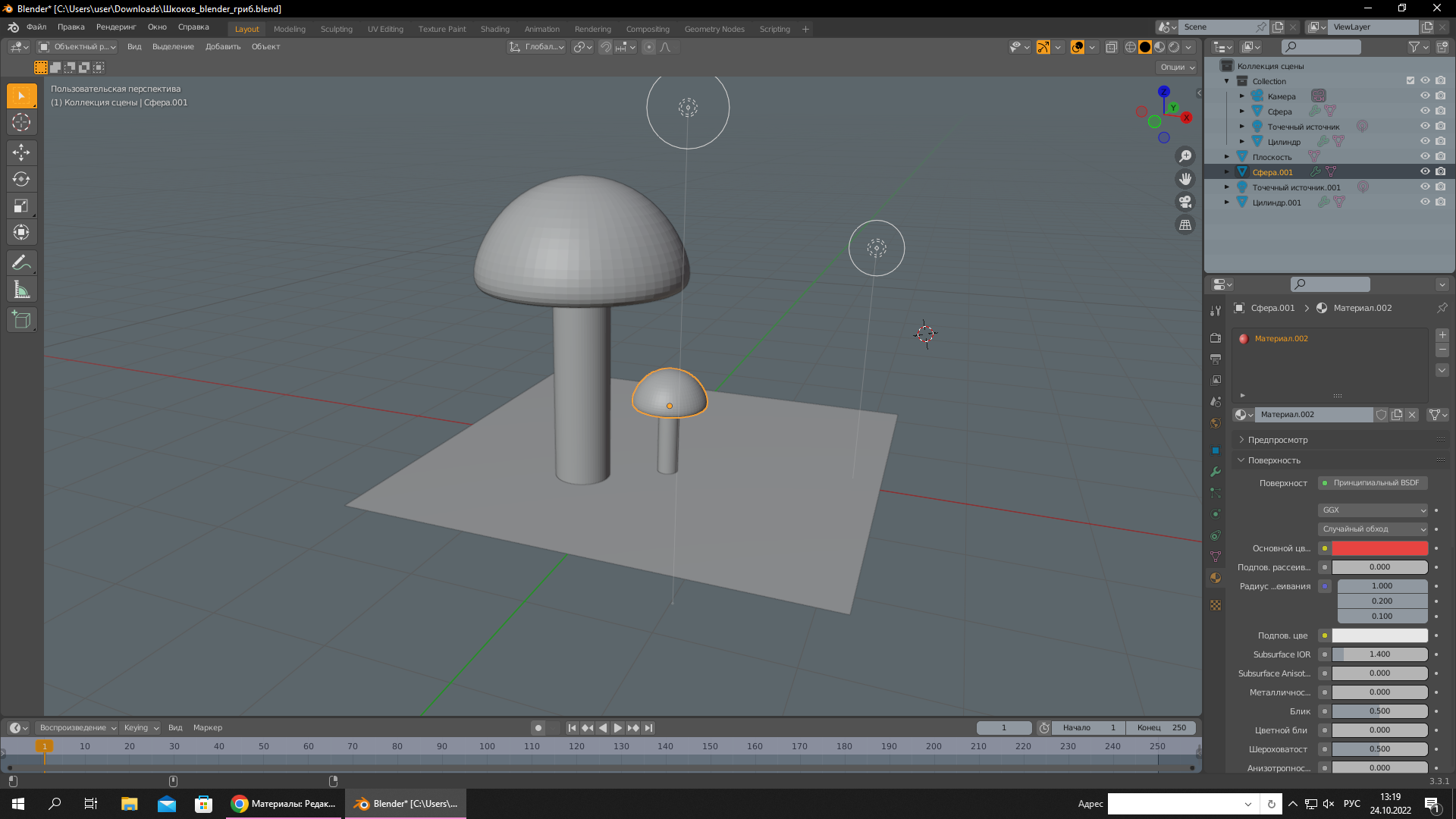The width and height of the screenshot is (1456, 819).
Task: Jump to end frame
Action: (x=648, y=728)
